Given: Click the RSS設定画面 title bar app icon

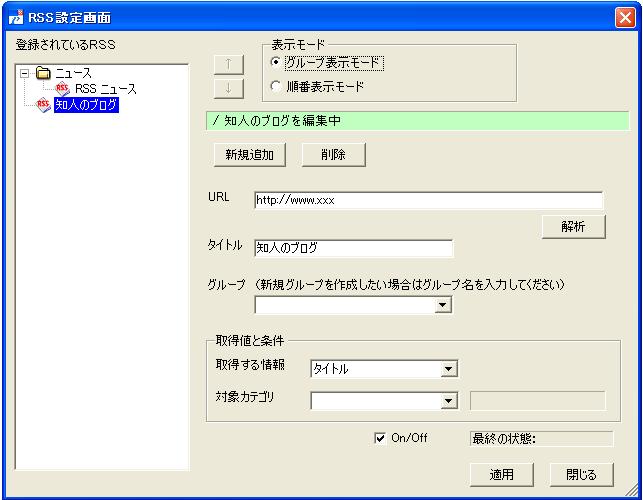Looking at the screenshot, I should [14, 17].
